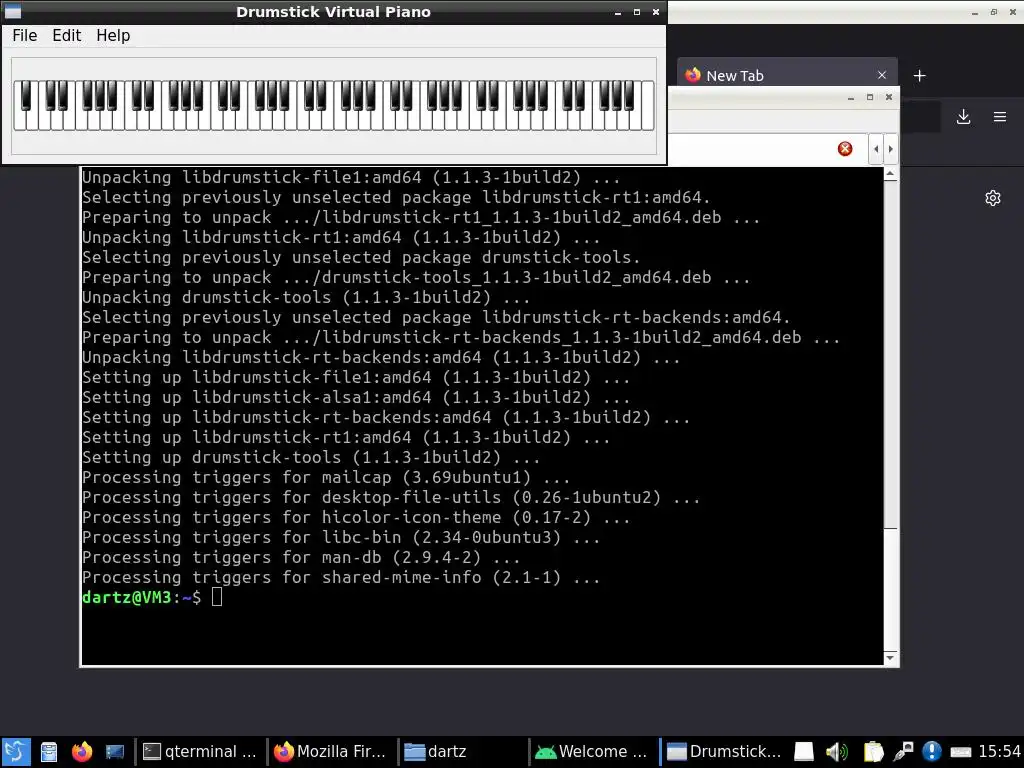Click the "Setting up drumstick-tools" terminal line
The width and height of the screenshot is (1024, 768).
(311, 457)
